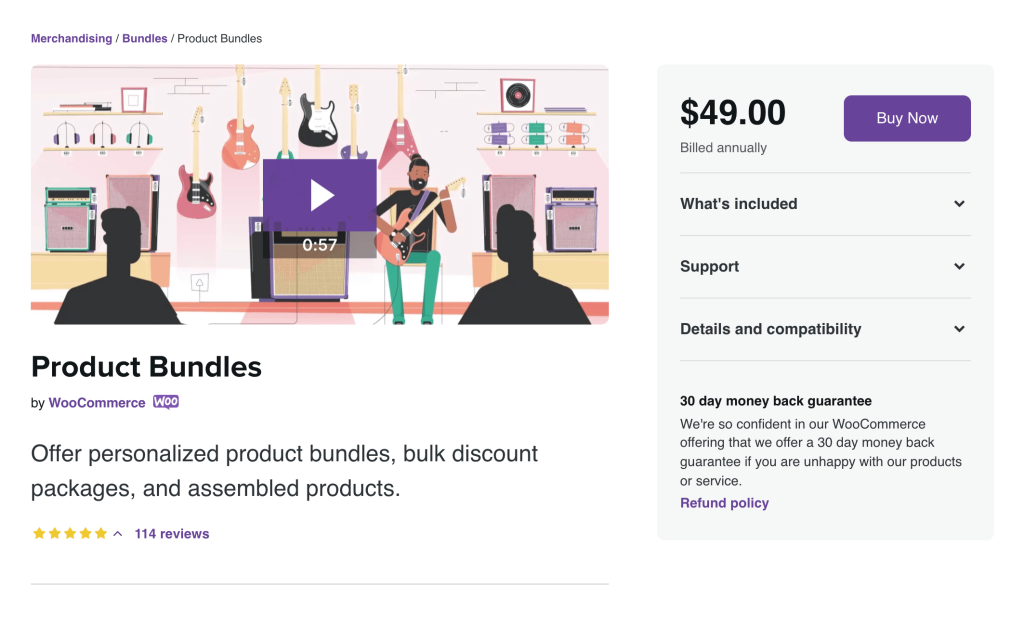Open the WooCommerce author page

click(x=97, y=402)
